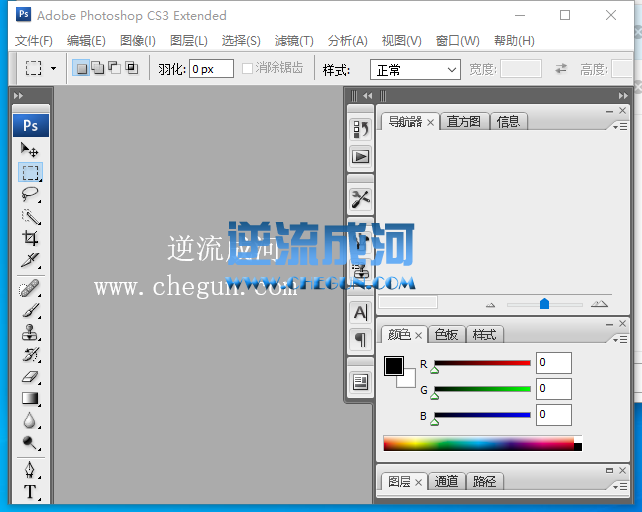The width and height of the screenshot is (642, 512).
Task: Open the 帮助(H) menu
Action: (x=514, y=41)
